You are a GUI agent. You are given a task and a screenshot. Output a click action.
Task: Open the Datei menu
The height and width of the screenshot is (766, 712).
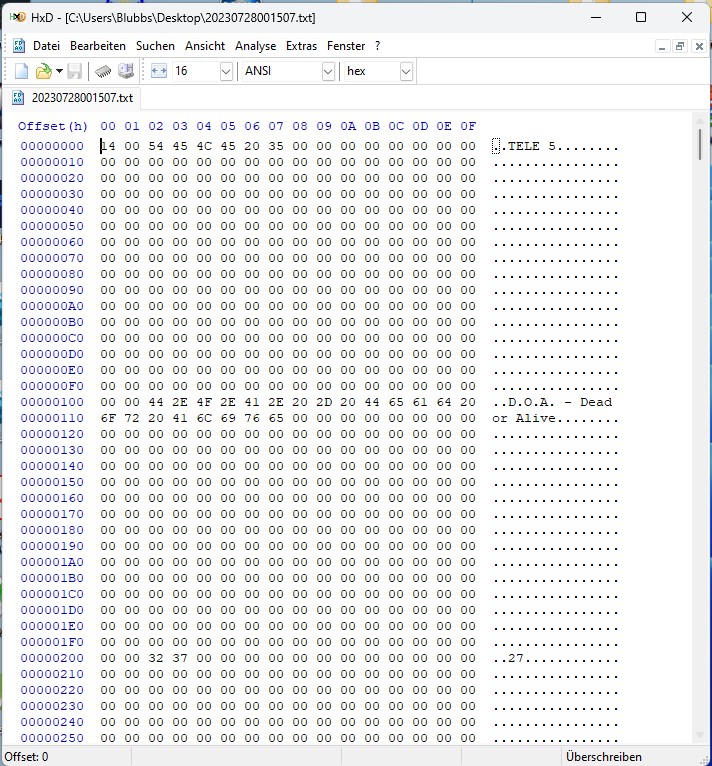(x=46, y=46)
